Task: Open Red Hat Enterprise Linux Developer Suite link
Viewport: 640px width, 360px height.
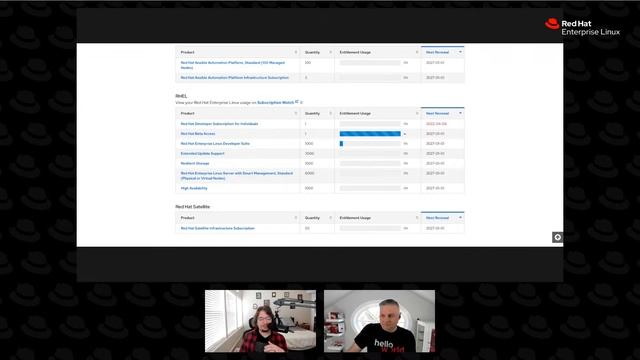Action: pos(215,144)
